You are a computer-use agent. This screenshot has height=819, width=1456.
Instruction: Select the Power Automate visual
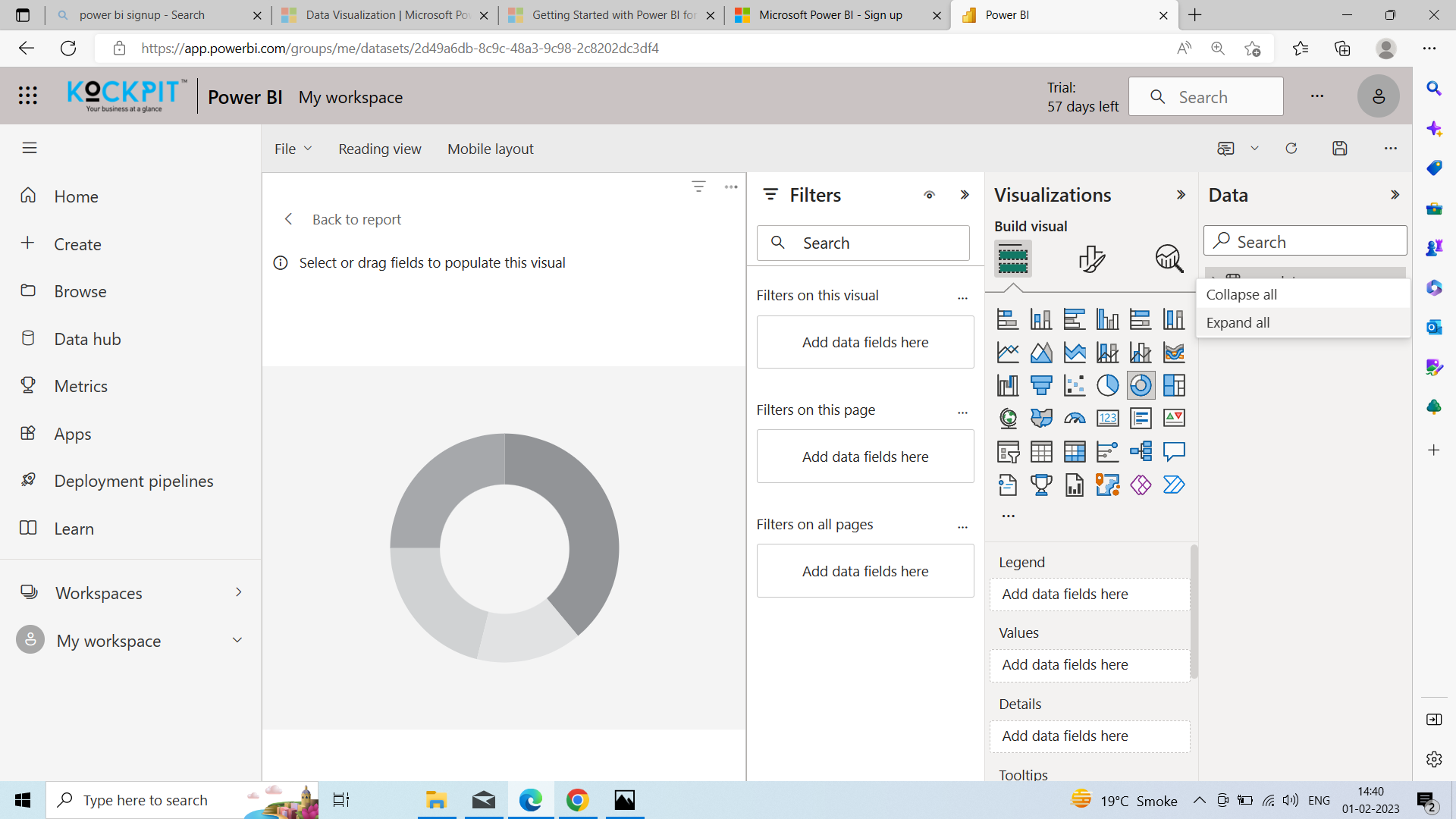[x=1174, y=485]
